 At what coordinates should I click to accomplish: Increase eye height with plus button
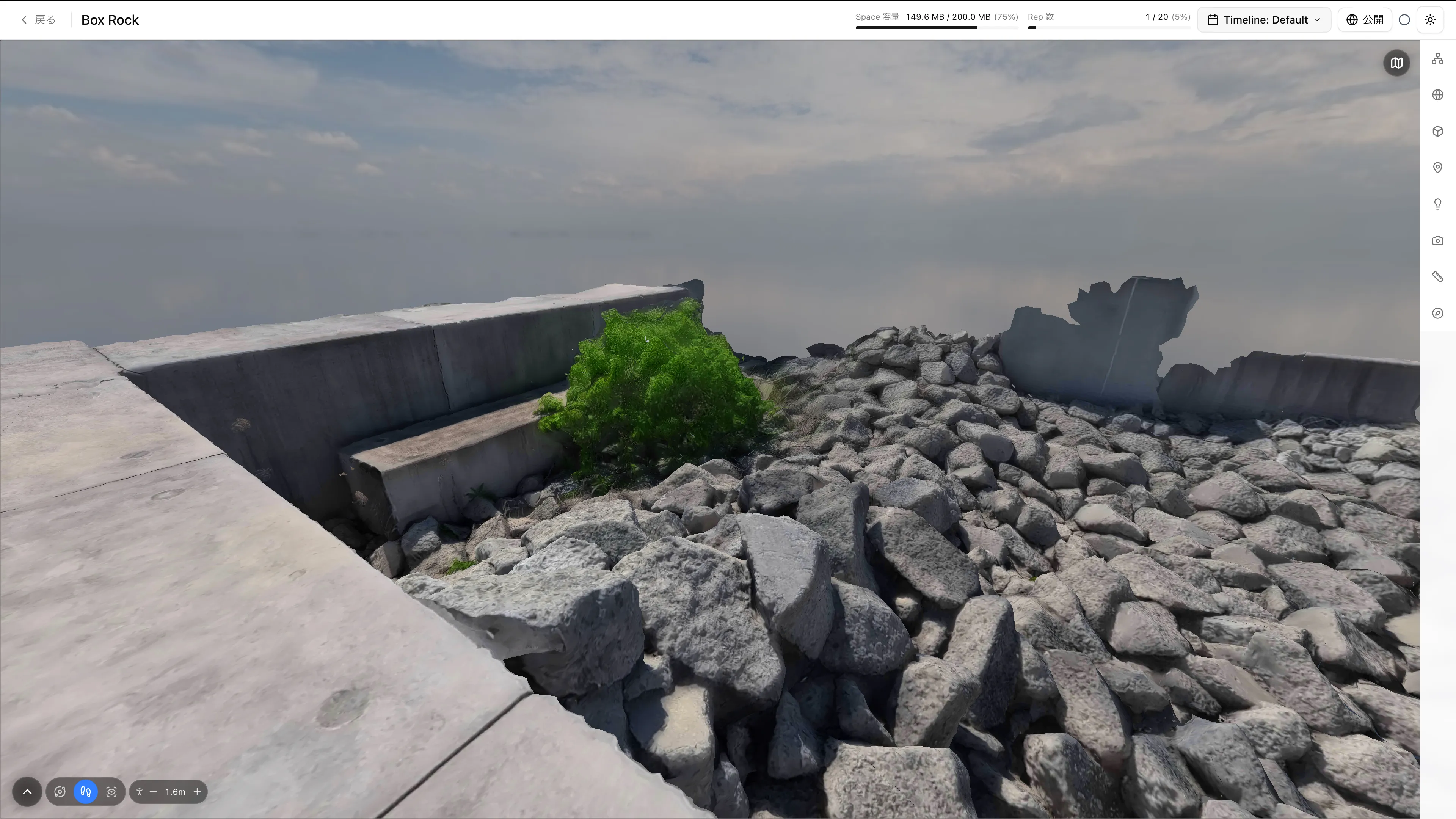point(197,792)
